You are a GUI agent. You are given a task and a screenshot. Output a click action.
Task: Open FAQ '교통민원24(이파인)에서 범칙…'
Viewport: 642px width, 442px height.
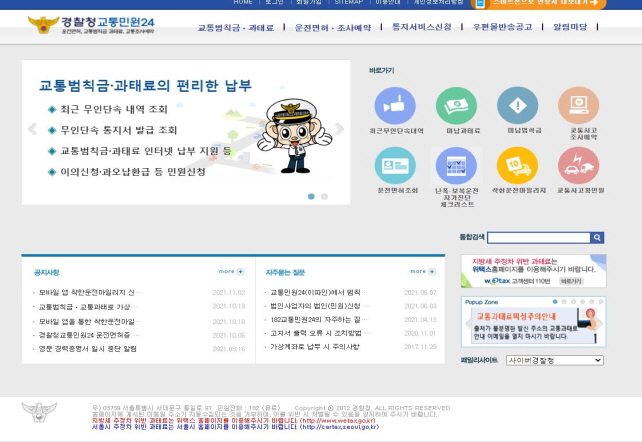pos(319,293)
